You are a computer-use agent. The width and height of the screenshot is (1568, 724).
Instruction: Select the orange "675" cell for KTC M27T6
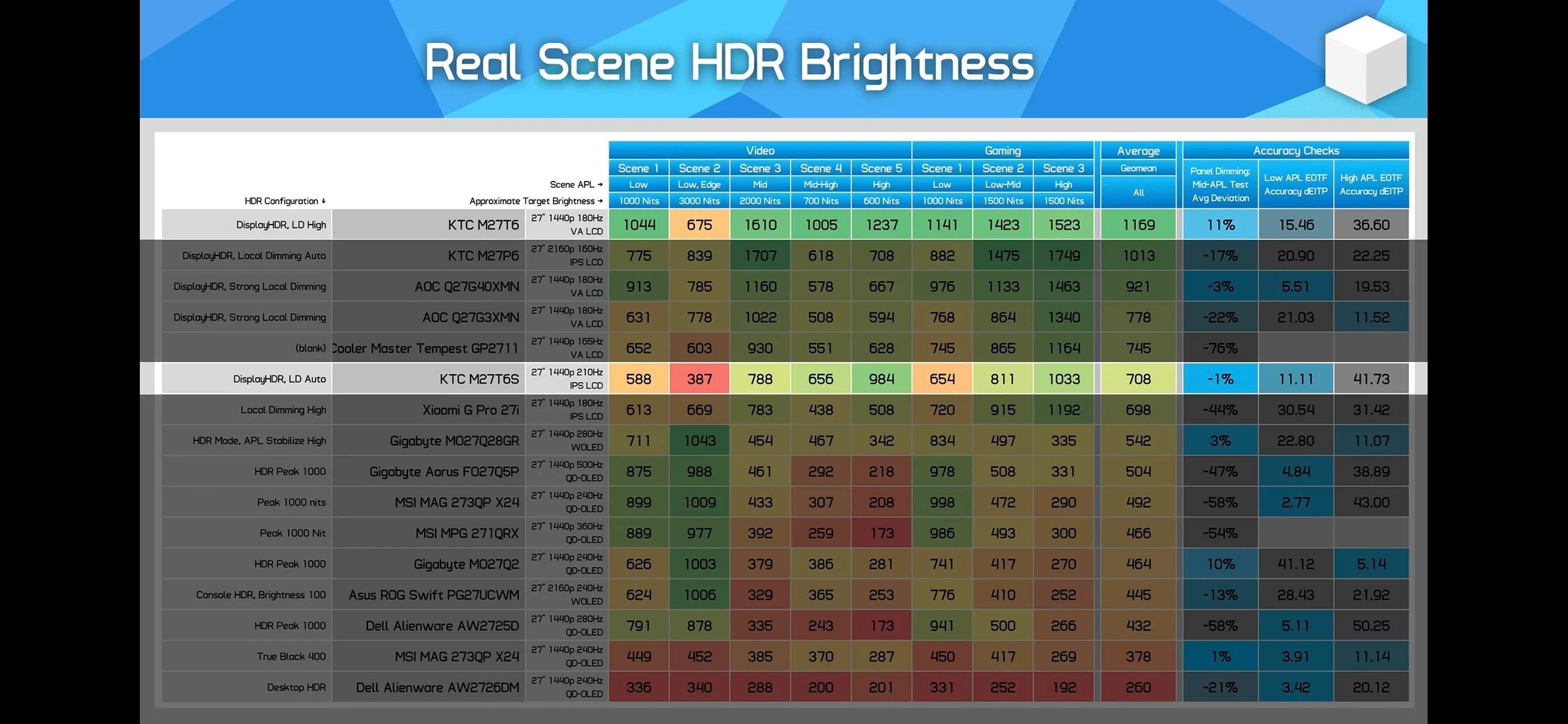pos(699,225)
